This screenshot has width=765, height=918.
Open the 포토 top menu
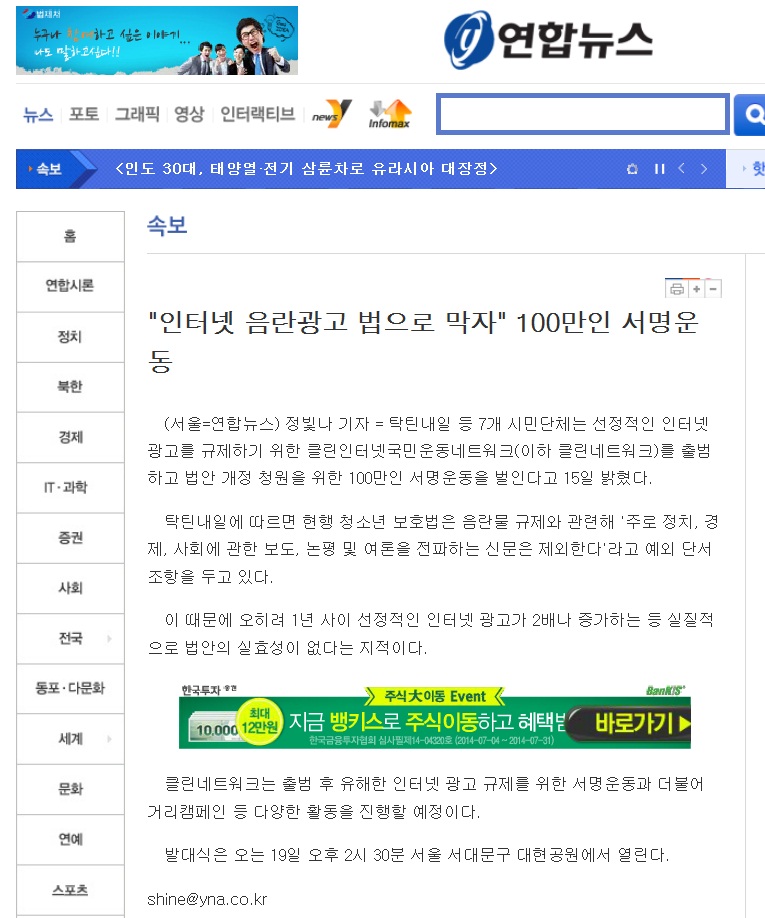coord(84,114)
